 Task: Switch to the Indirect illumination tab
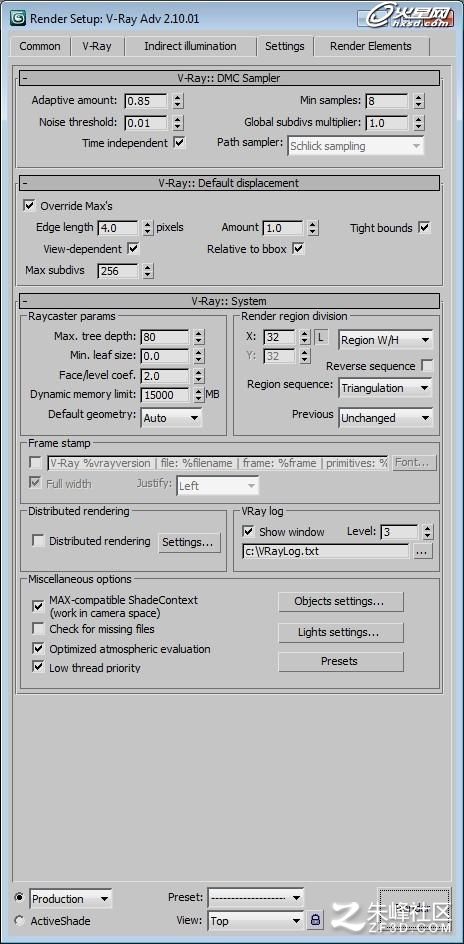point(190,46)
